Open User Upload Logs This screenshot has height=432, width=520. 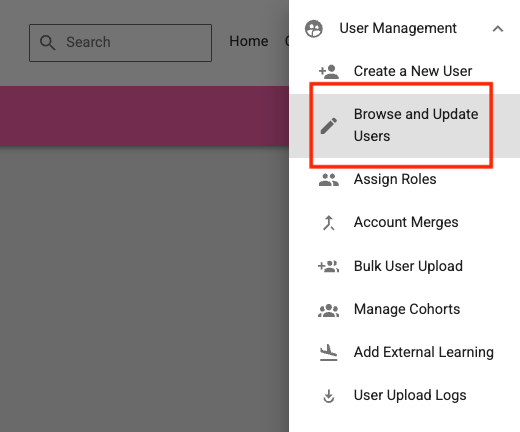(410, 395)
